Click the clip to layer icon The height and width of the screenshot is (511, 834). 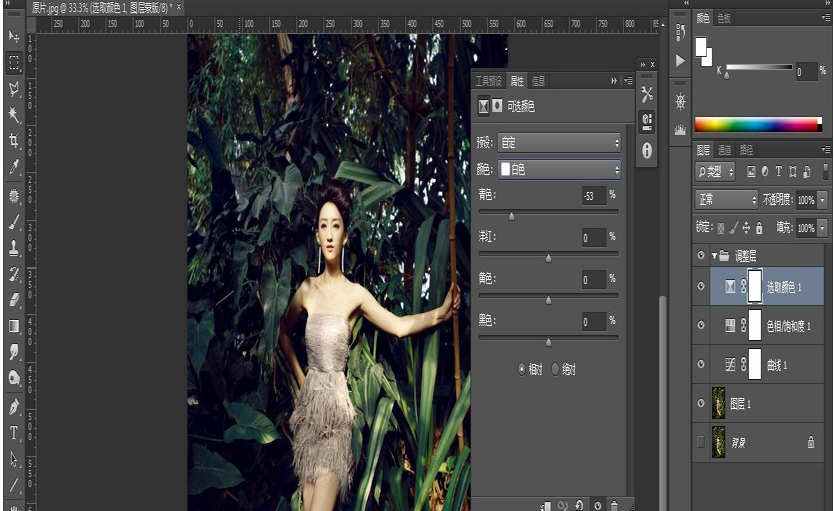(546, 506)
